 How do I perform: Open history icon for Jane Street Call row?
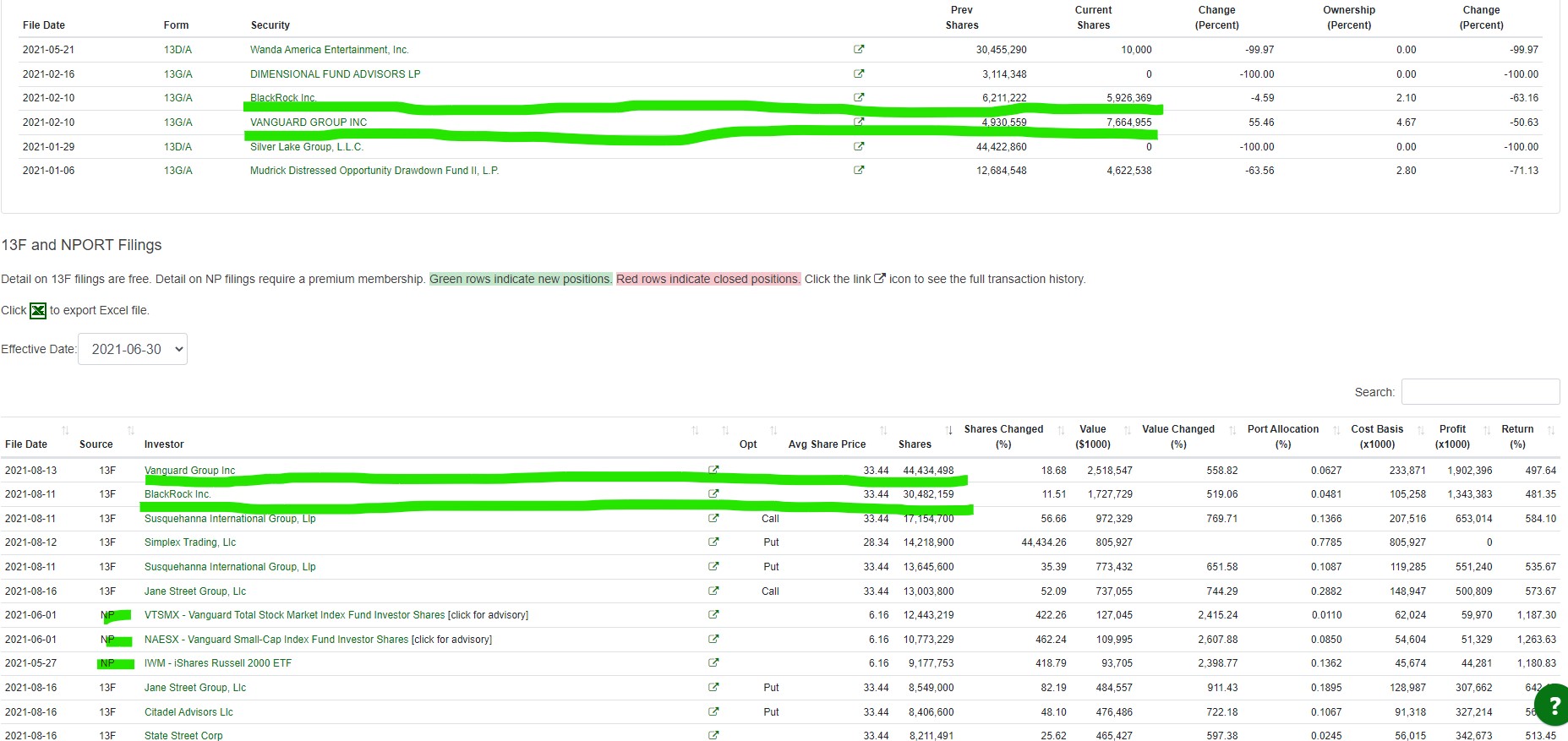pyautogui.click(x=713, y=591)
